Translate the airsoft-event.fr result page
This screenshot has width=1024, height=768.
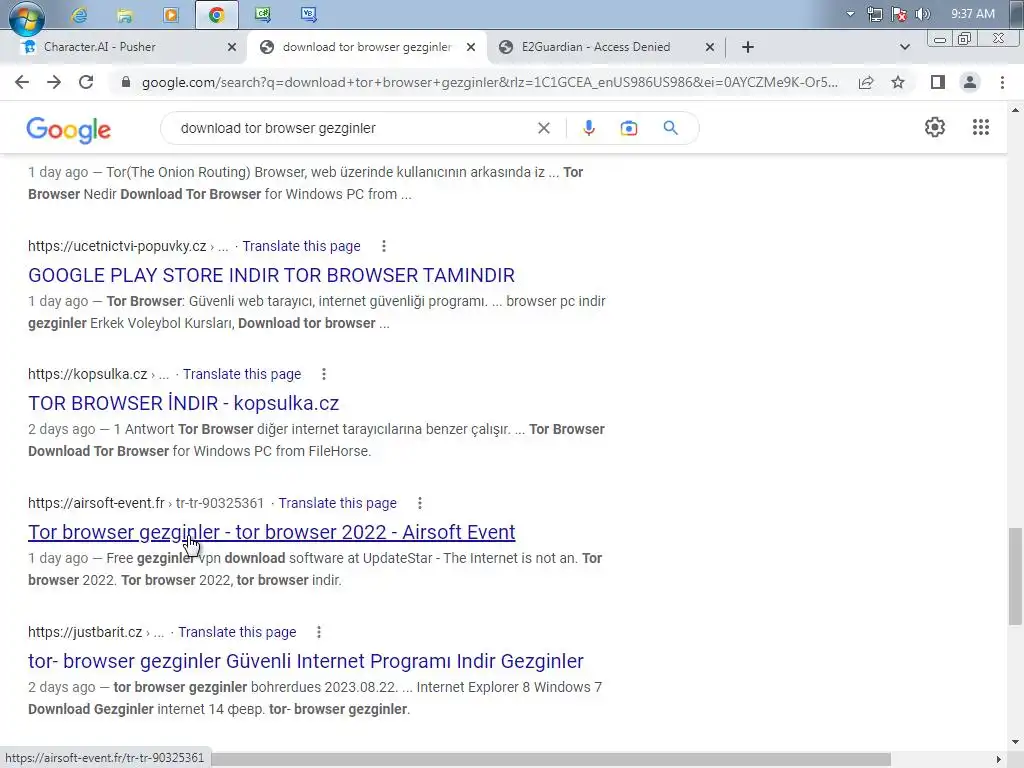(338, 503)
